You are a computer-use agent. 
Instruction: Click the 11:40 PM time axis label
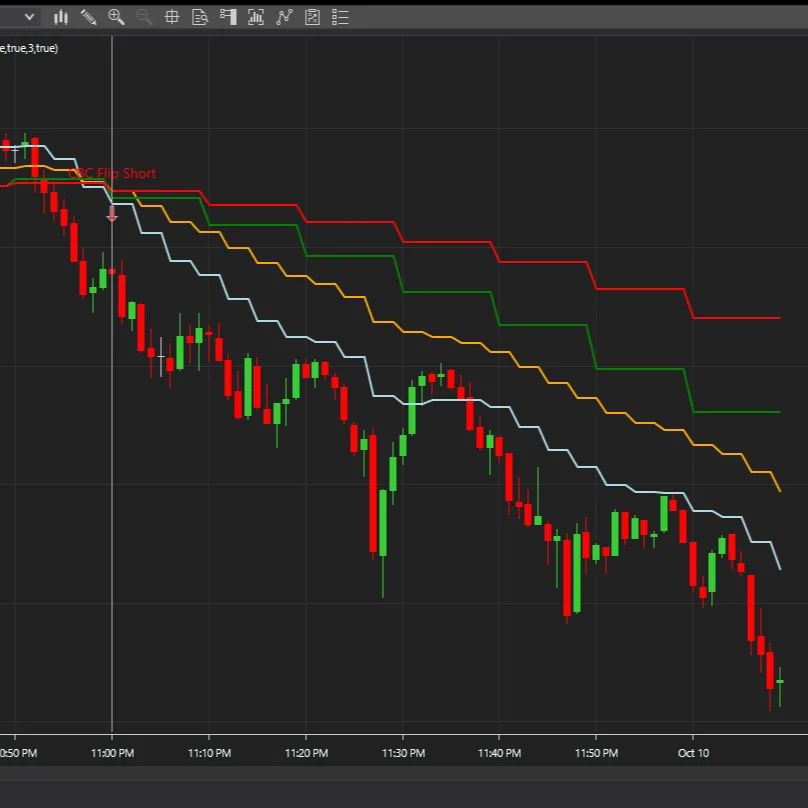pyautogui.click(x=499, y=753)
